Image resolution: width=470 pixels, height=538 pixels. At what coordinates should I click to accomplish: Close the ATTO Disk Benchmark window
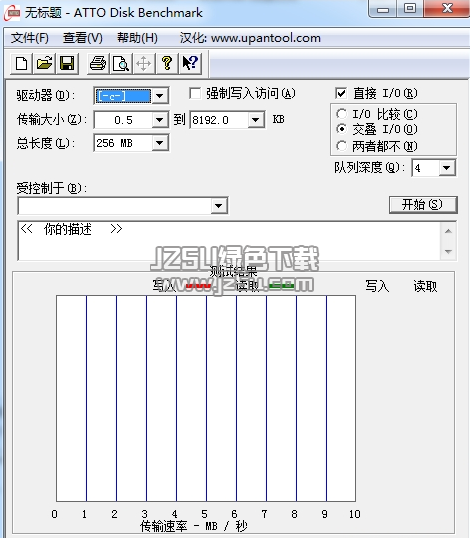tap(447, 9)
